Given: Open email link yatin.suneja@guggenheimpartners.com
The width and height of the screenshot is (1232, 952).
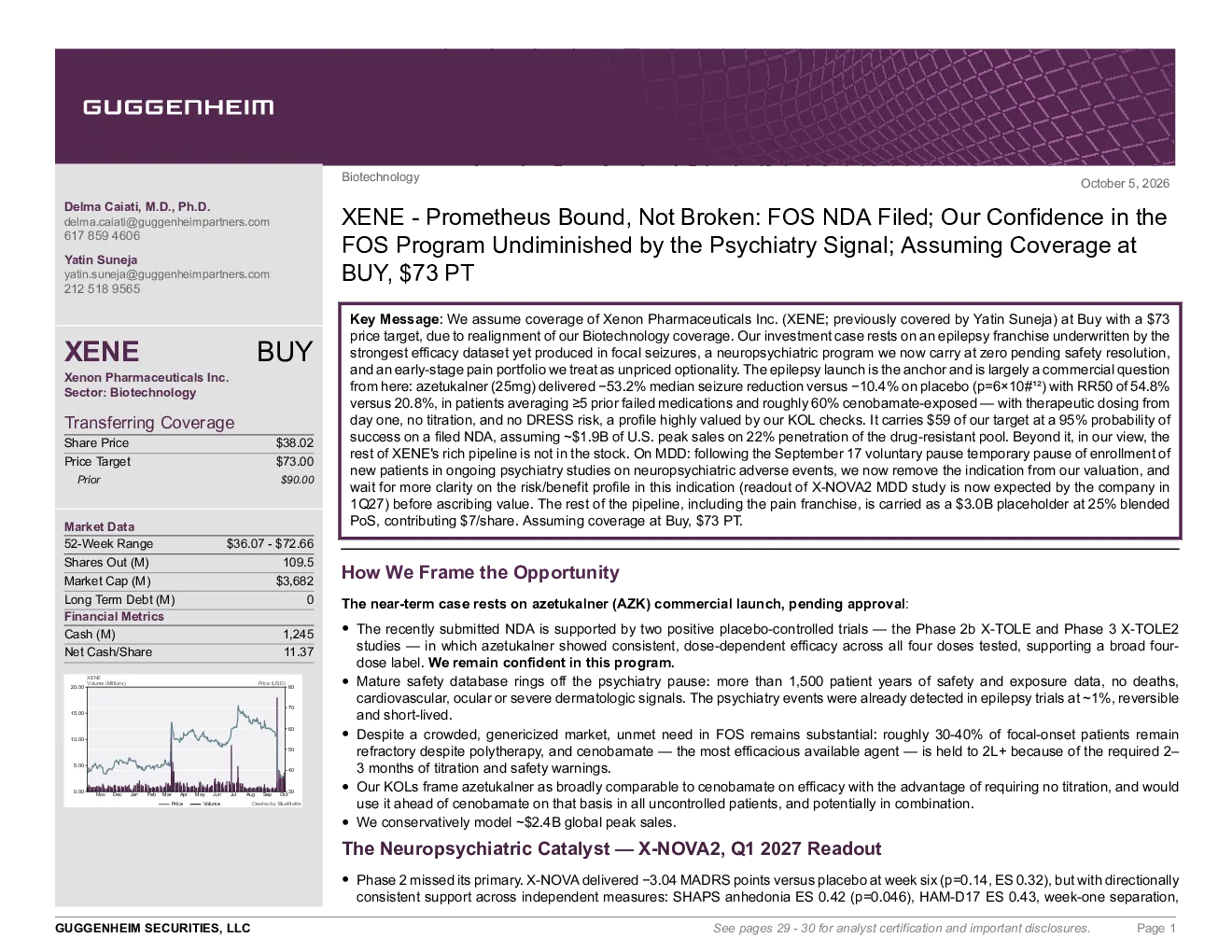Looking at the screenshot, I should click(x=167, y=274).
